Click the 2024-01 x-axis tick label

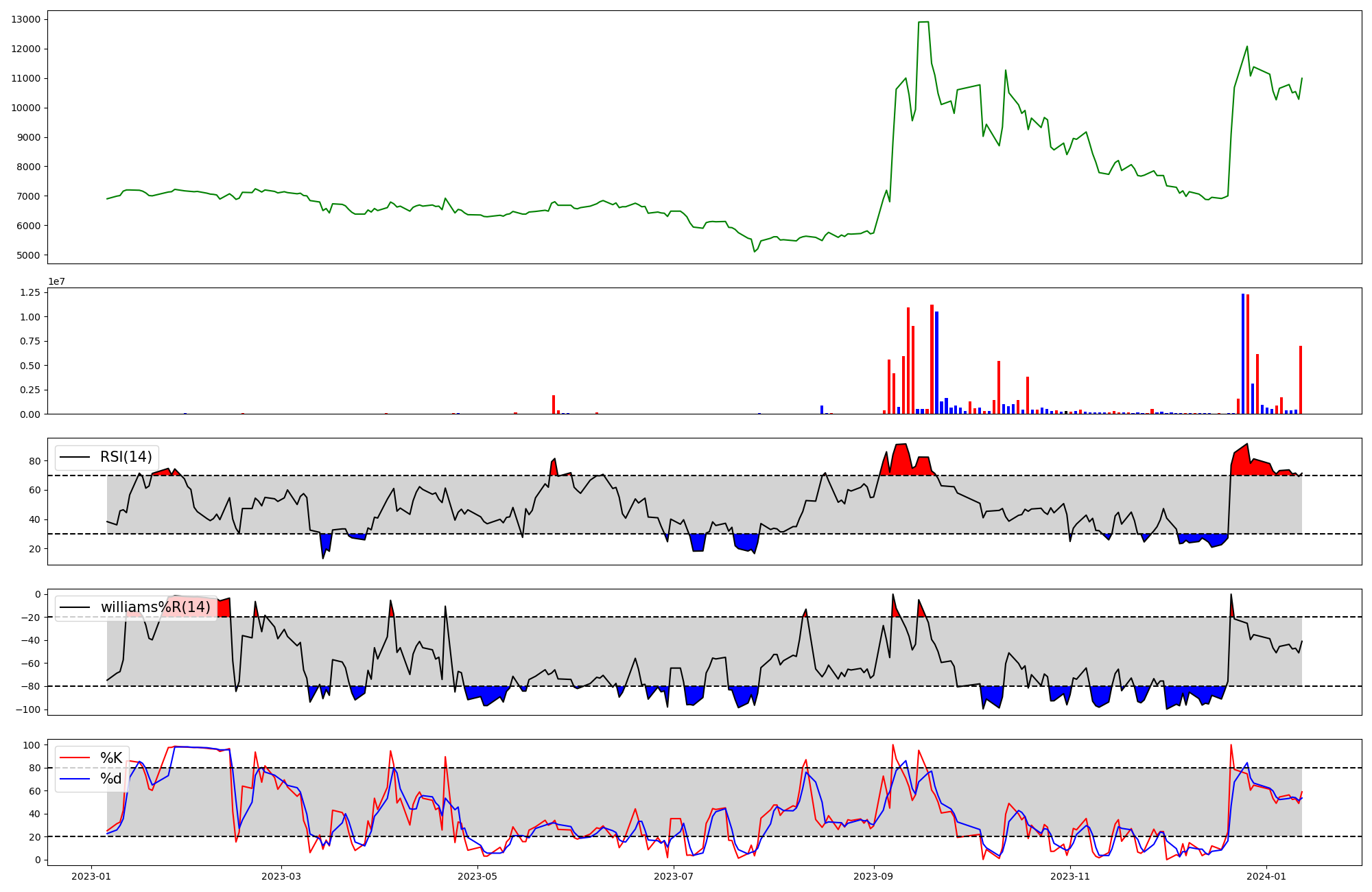(1266, 876)
